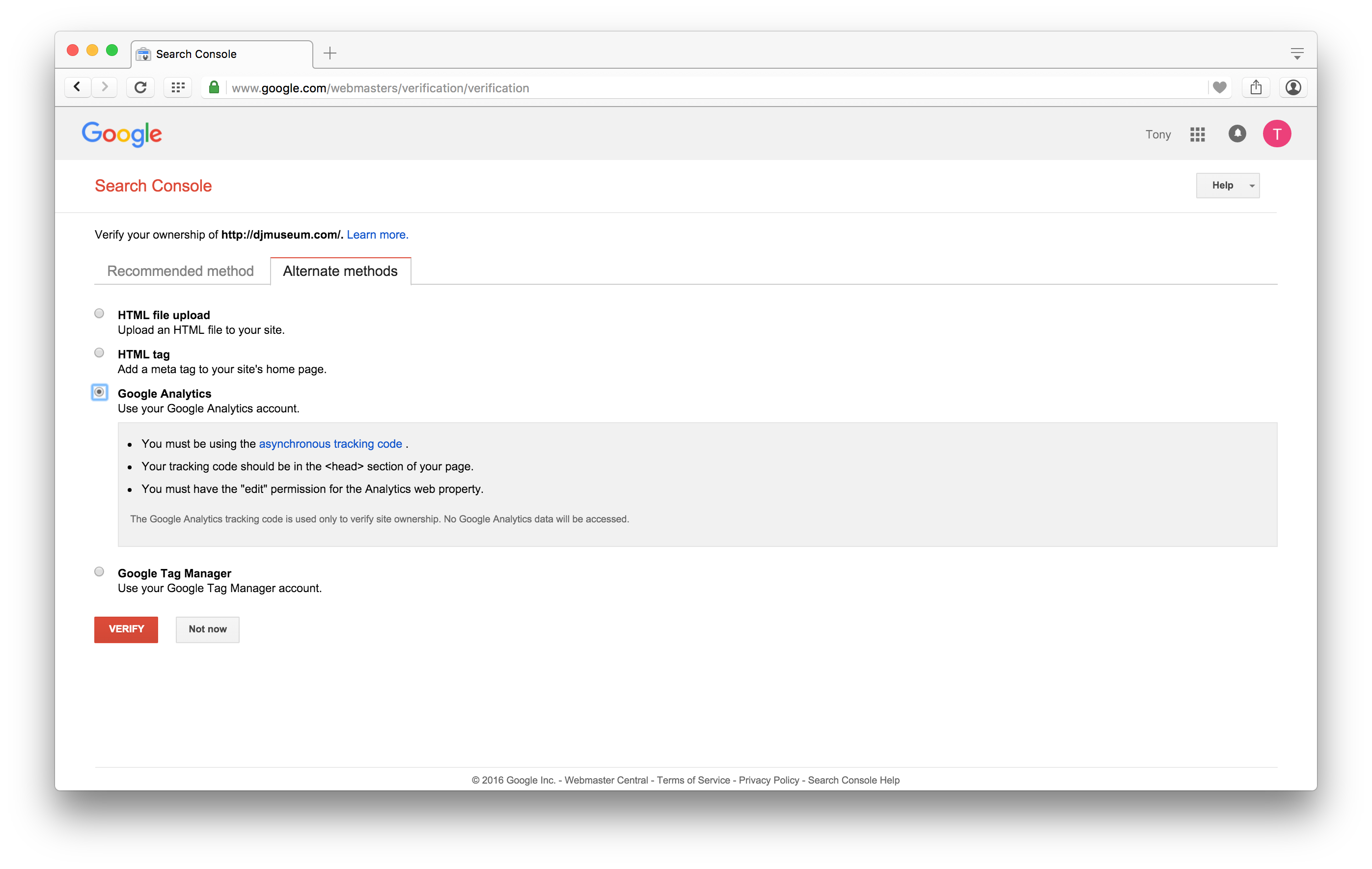Switch to the Recommended method tab

point(181,271)
